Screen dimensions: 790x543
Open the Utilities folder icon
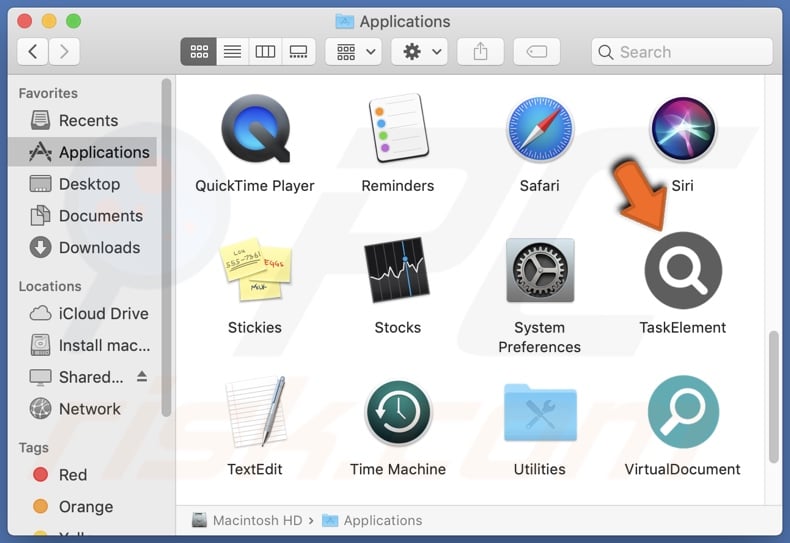[x=540, y=413]
